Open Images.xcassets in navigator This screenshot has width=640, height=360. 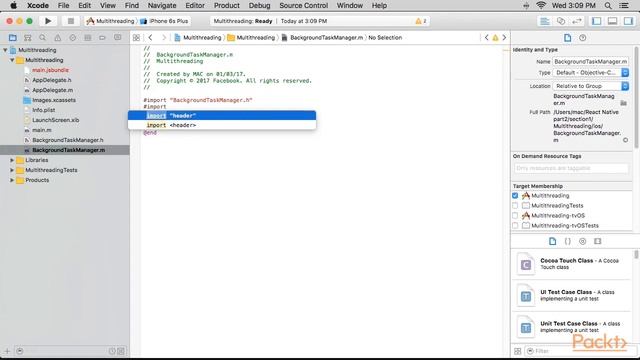54,100
